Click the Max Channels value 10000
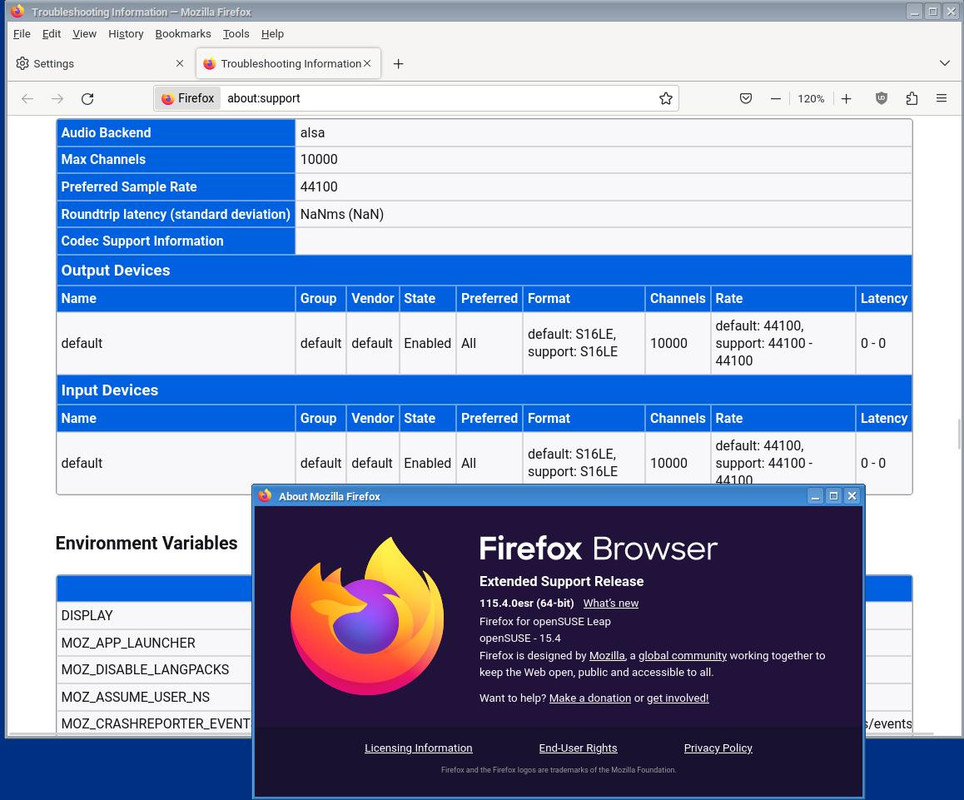Image resolution: width=964 pixels, height=800 pixels. [318, 159]
